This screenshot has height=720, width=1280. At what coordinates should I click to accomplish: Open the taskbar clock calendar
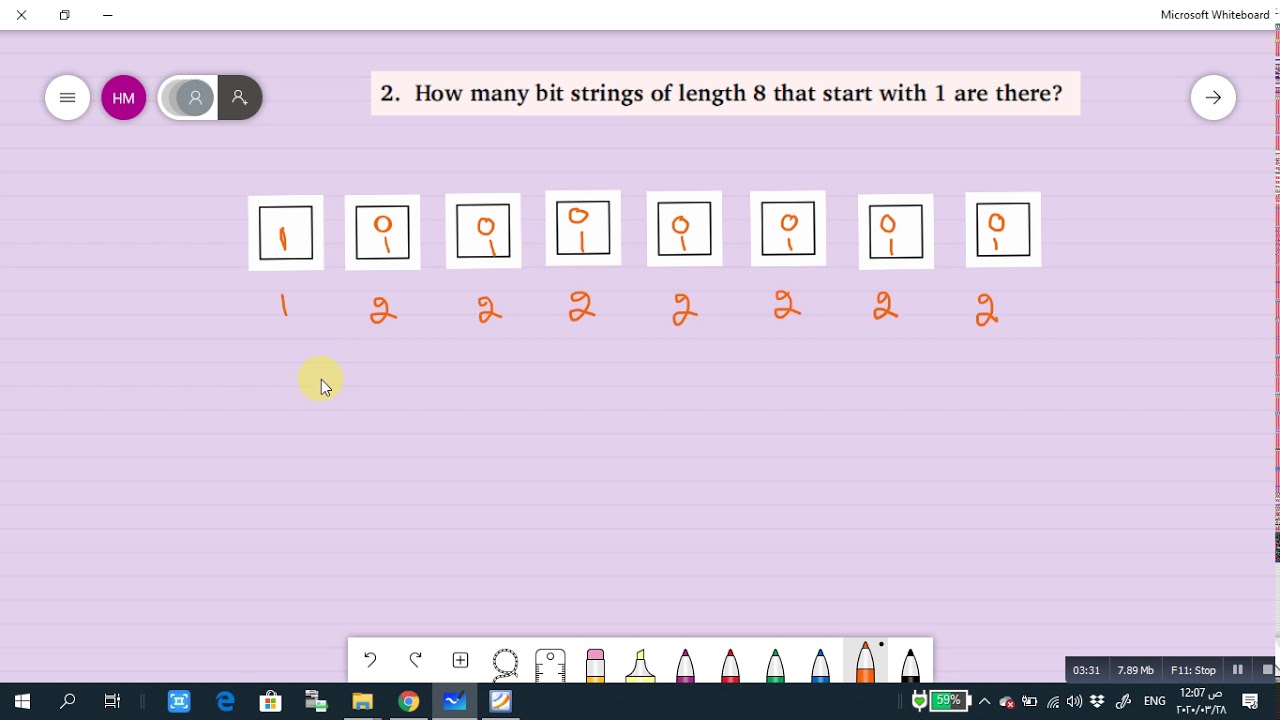(x=1201, y=702)
